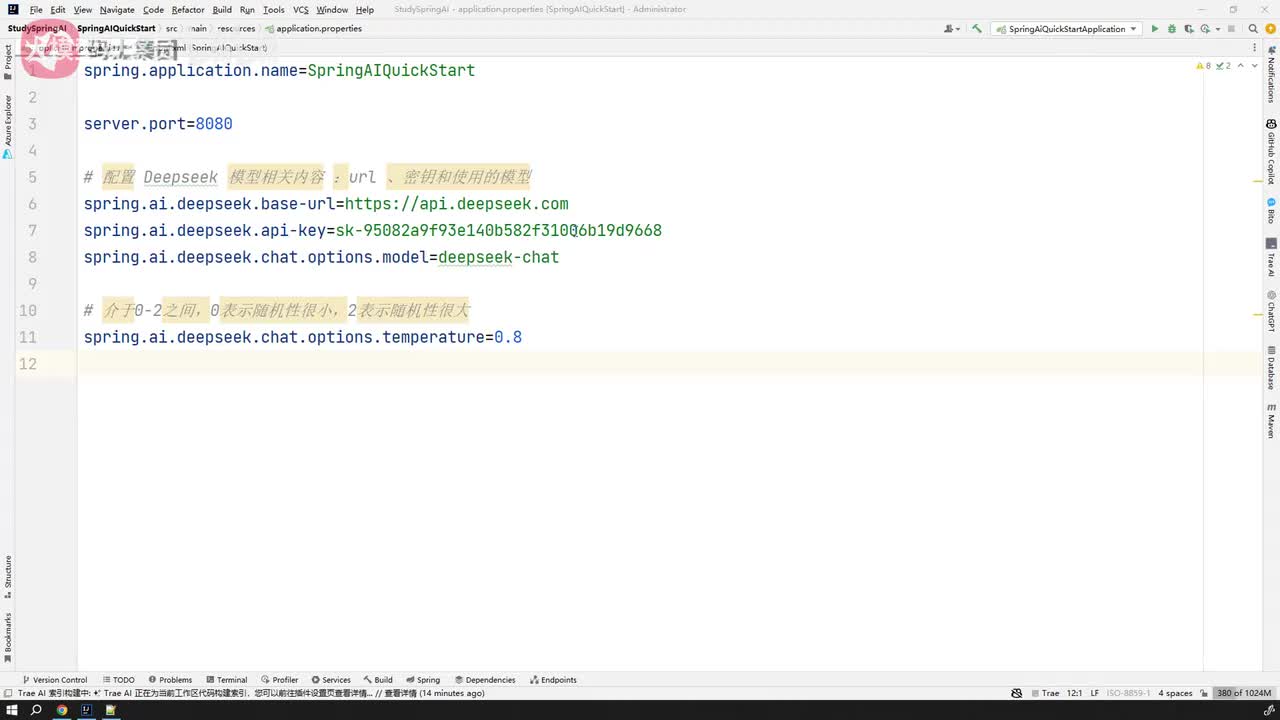Open the VCS menu
Viewport: 1280px width, 720px height.
point(301,10)
